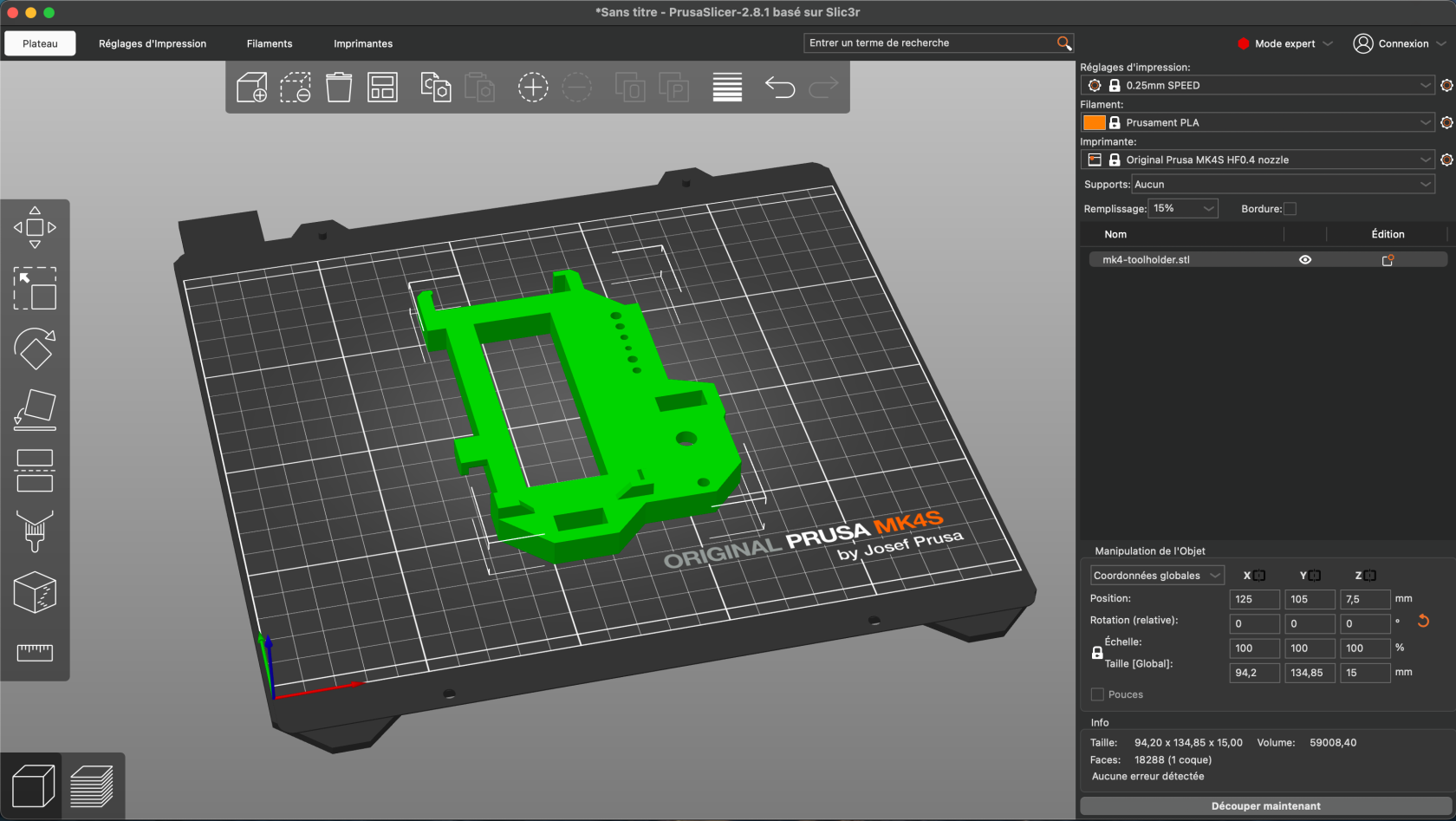This screenshot has width=1456, height=821.
Task: Select the Seam painting tool
Action: tap(35, 592)
